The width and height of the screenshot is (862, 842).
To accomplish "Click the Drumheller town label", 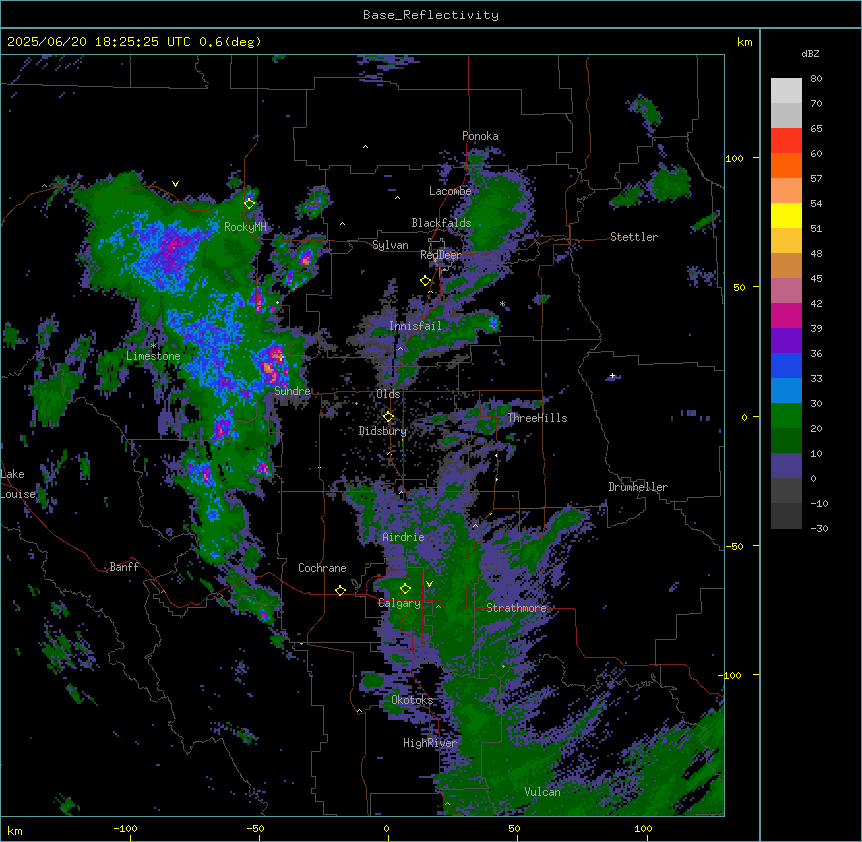I will 638,487.
